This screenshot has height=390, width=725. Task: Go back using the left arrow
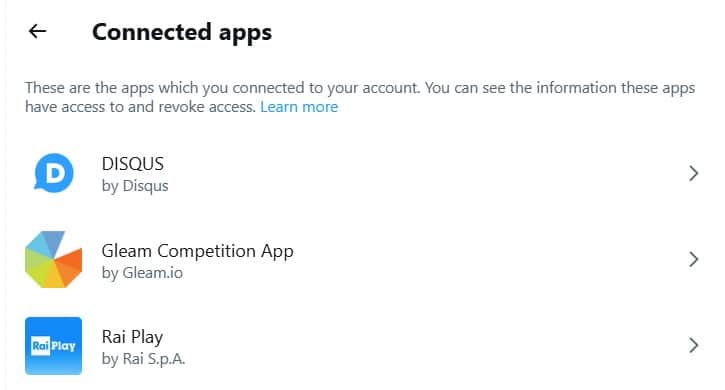point(37,31)
